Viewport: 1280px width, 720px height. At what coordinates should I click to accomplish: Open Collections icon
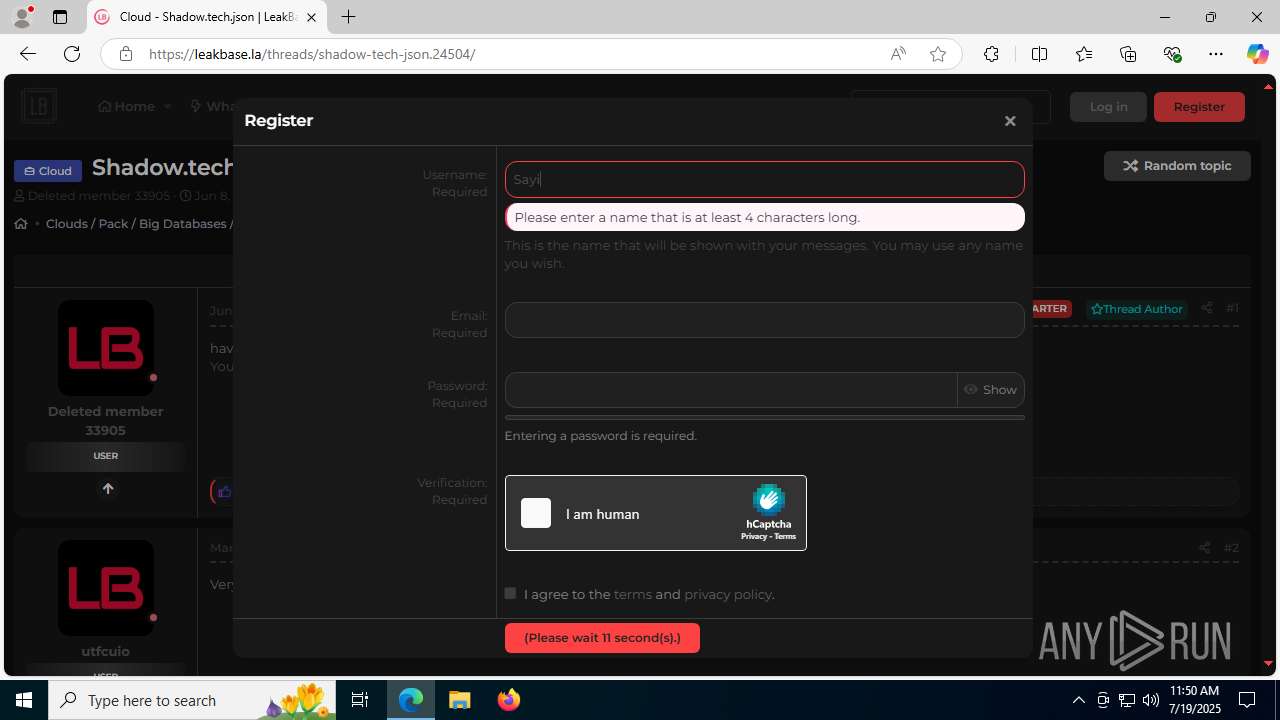coord(1128,54)
